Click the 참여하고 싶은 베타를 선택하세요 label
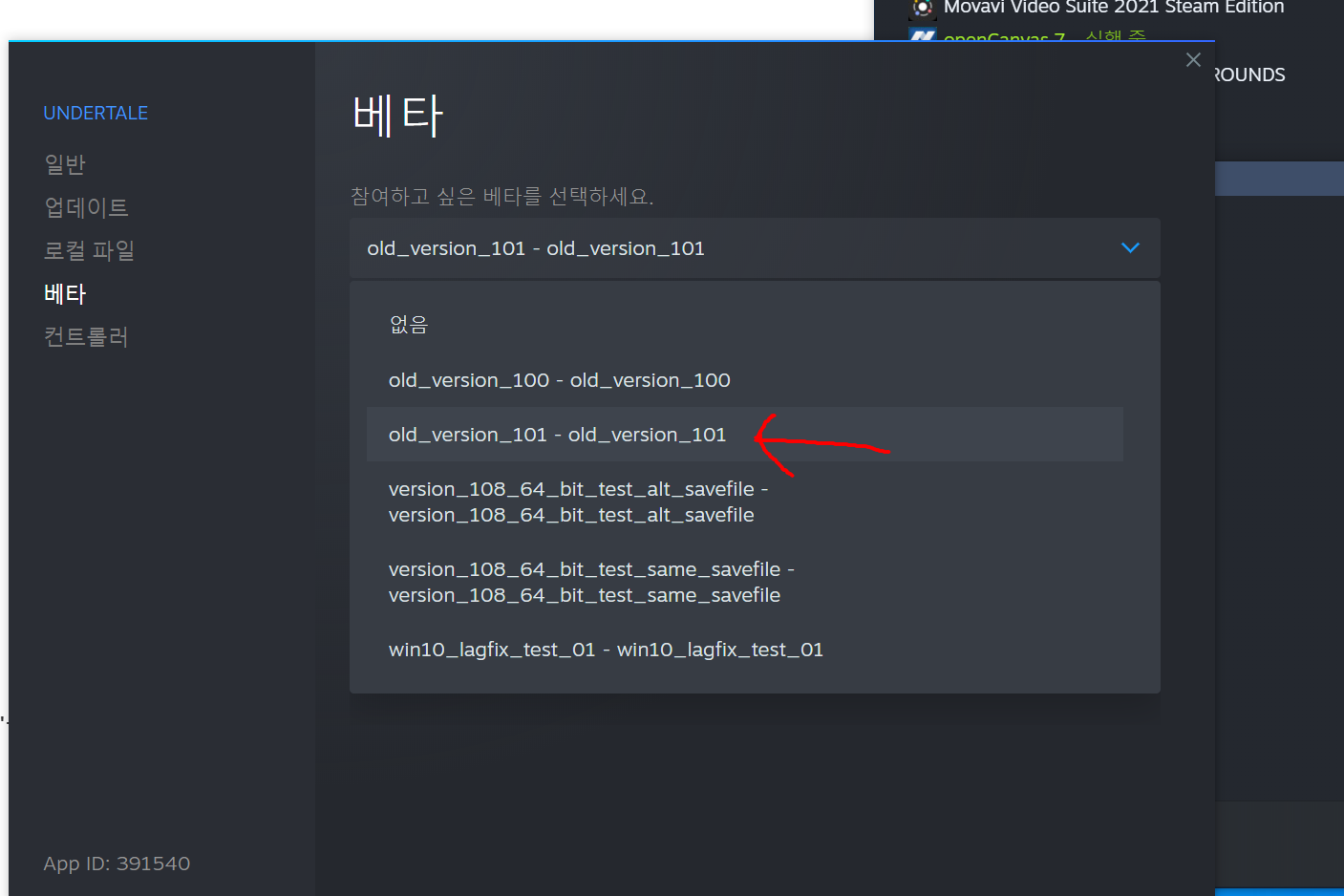This screenshot has width=1344, height=896. 501,196
